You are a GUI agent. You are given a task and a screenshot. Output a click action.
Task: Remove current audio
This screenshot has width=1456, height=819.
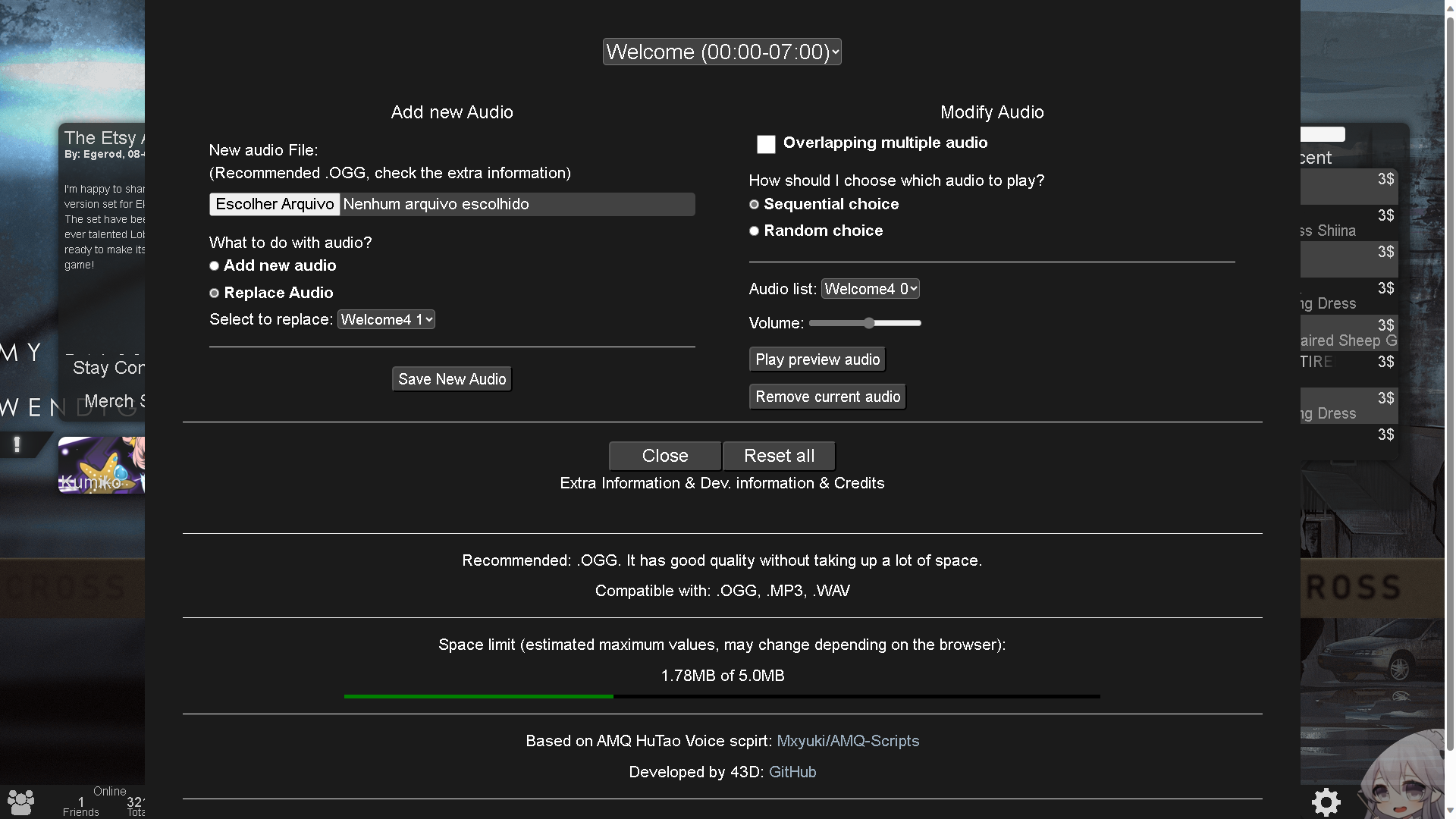827,397
